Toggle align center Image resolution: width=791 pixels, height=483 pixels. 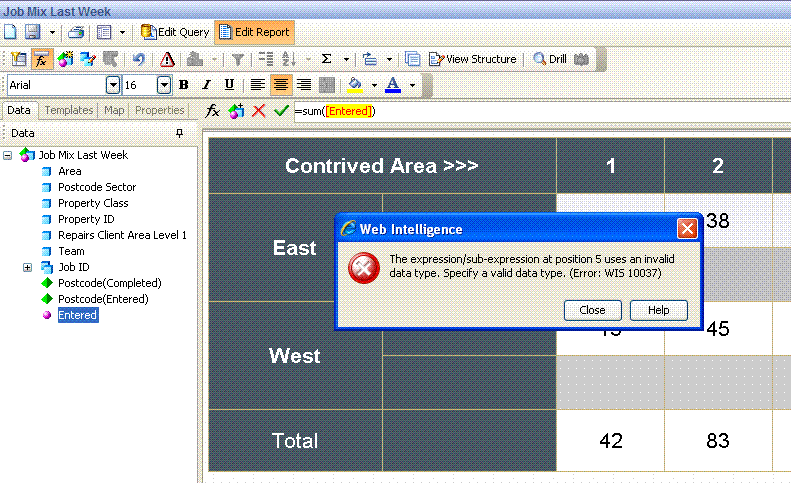pyautogui.click(x=280, y=85)
